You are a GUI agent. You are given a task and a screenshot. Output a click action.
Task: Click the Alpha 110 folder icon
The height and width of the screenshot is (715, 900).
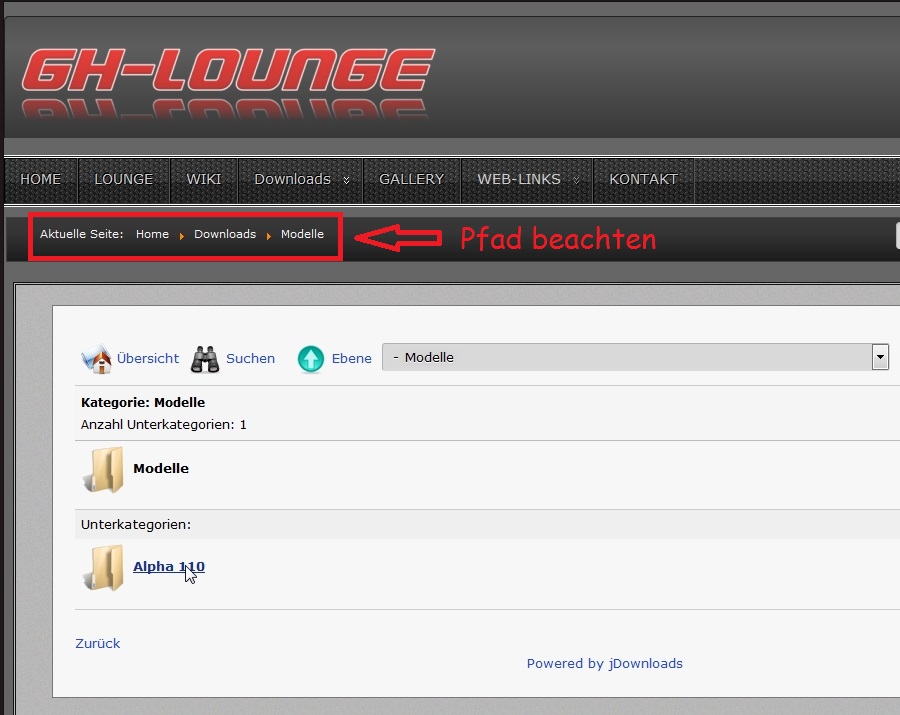coord(104,568)
